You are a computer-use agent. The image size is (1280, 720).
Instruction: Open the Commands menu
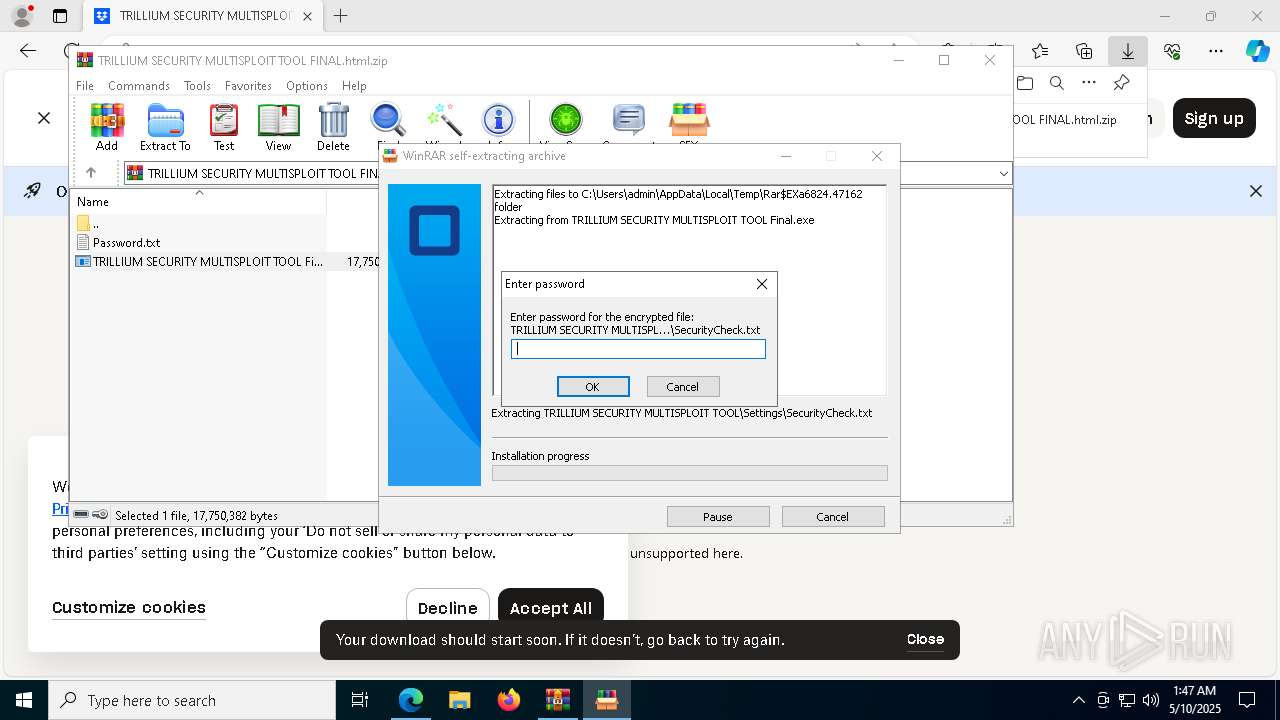(x=139, y=86)
